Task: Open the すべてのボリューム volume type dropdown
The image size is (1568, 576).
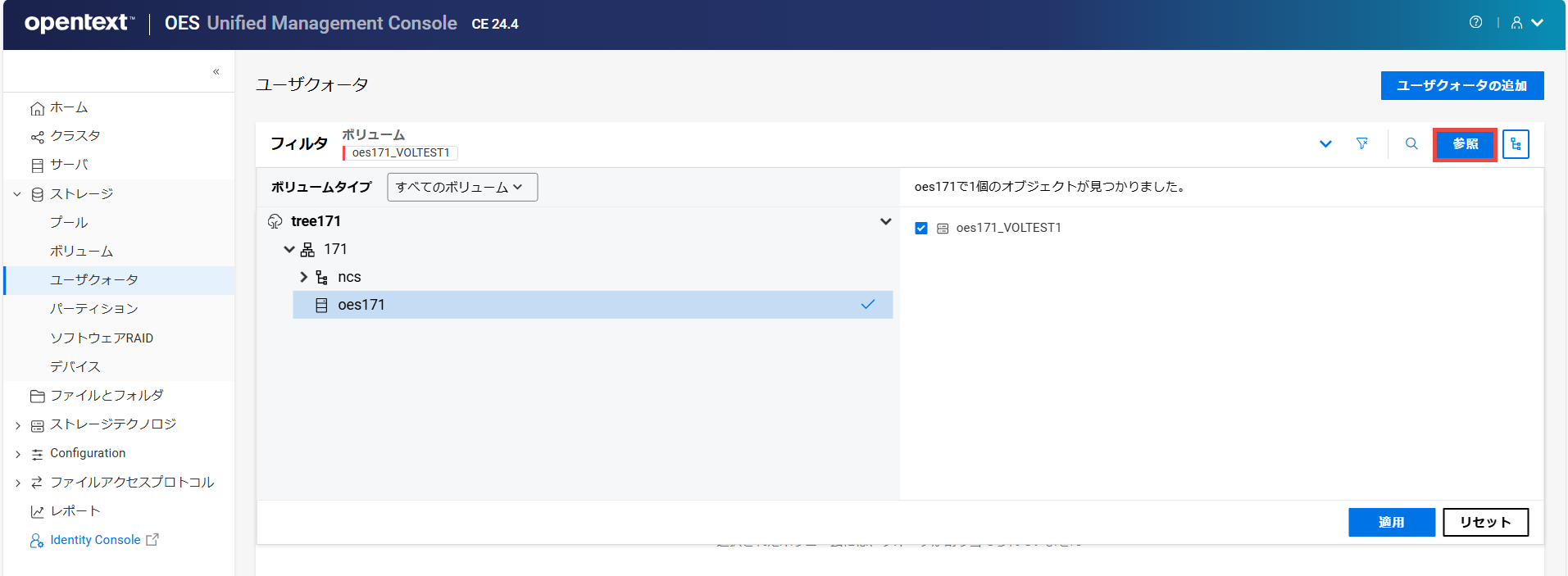Action: point(461,188)
